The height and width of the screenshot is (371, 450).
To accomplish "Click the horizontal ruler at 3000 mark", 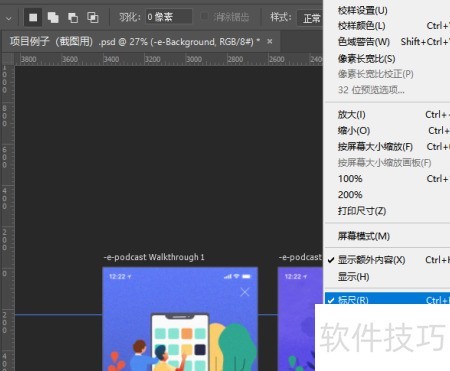I will point(194,59).
